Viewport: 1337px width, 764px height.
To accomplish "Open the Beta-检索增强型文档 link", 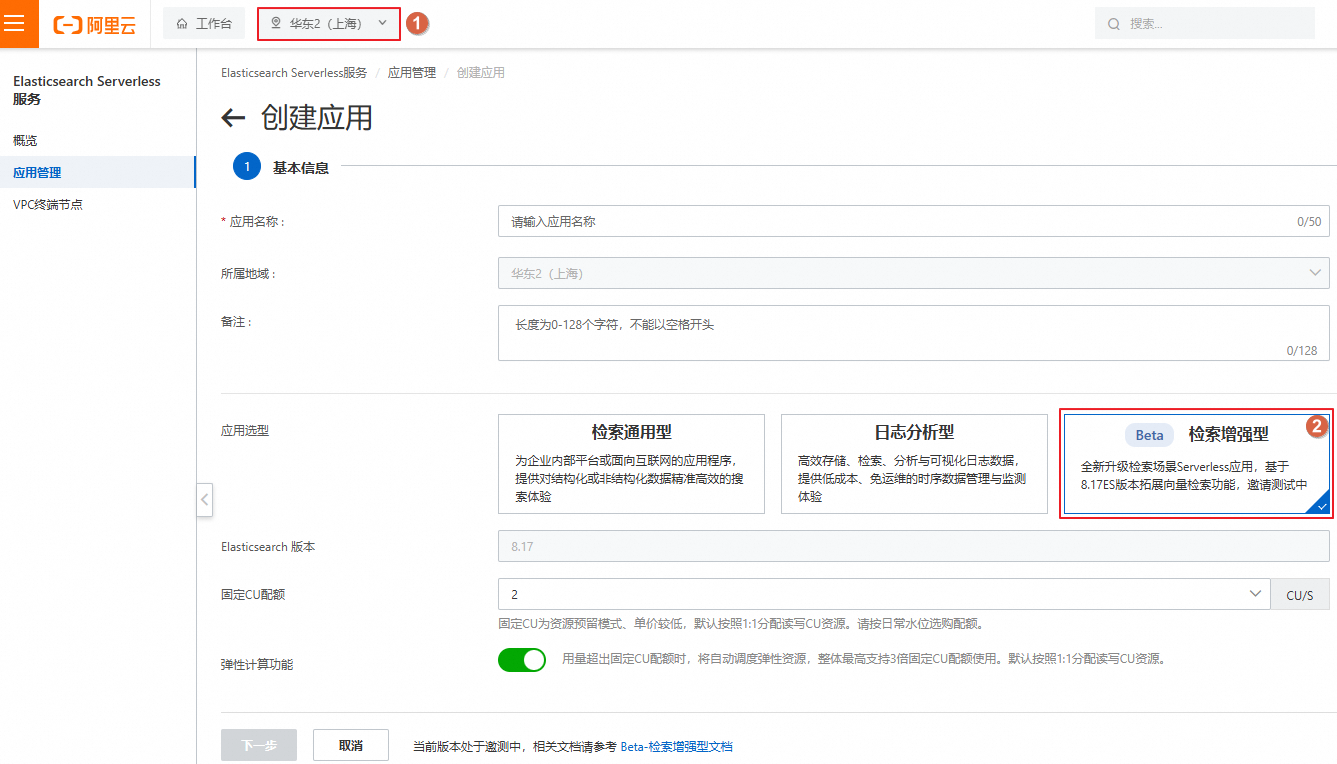I will click(x=677, y=746).
